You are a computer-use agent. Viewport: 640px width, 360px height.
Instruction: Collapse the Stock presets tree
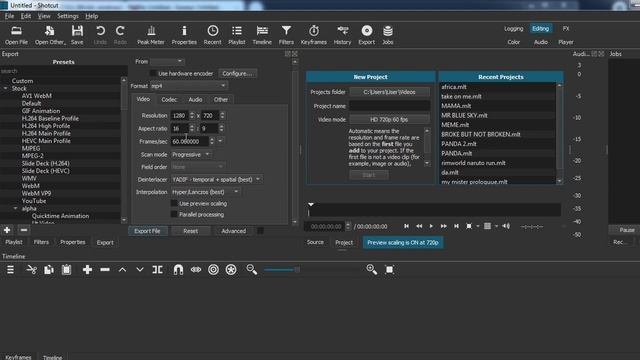(x=6, y=89)
